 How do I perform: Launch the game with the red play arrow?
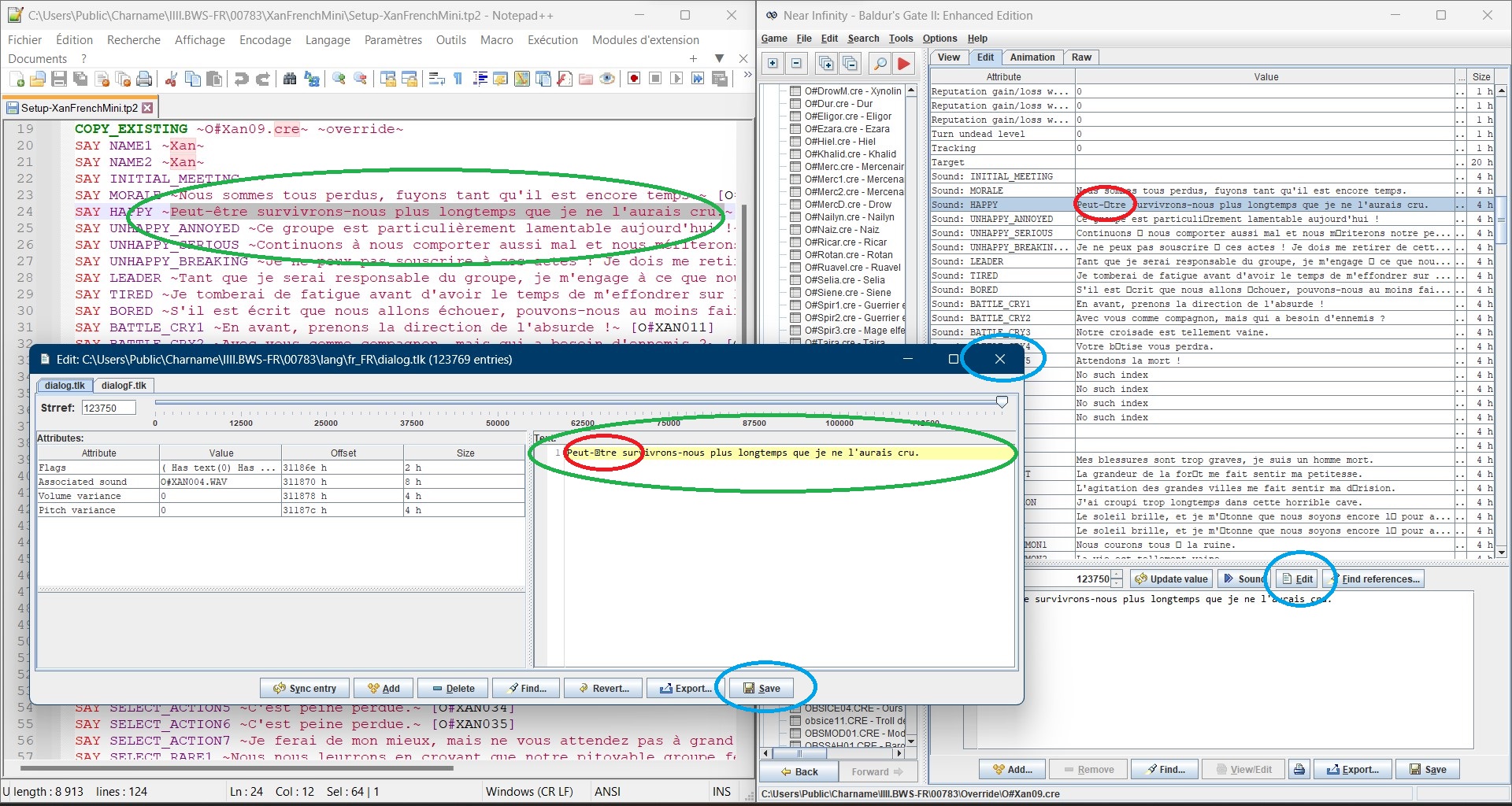(x=904, y=63)
